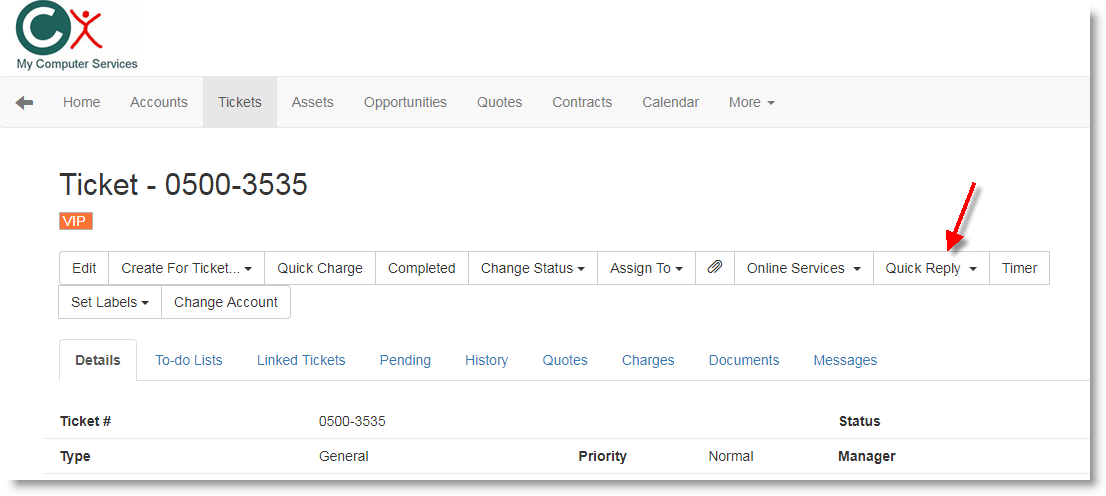Click the paperclip attachment icon

(714, 268)
